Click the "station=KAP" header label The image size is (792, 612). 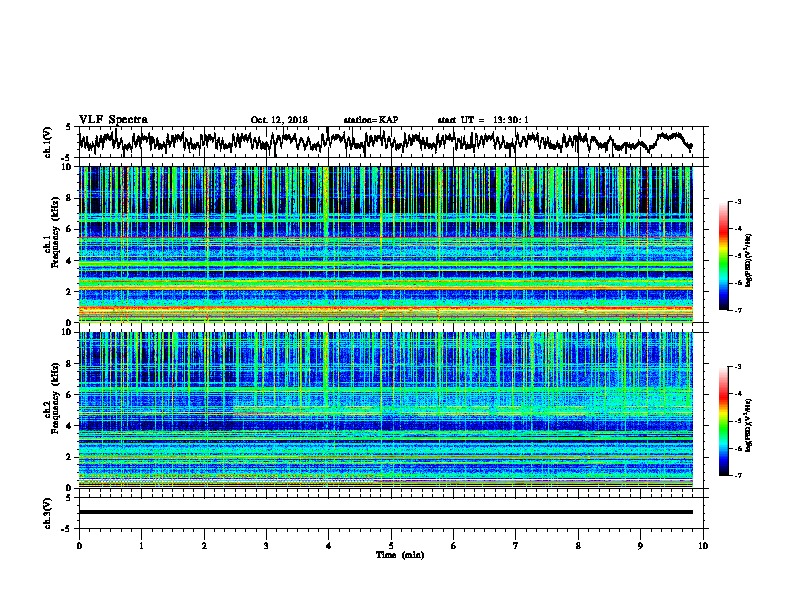point(370,120)
